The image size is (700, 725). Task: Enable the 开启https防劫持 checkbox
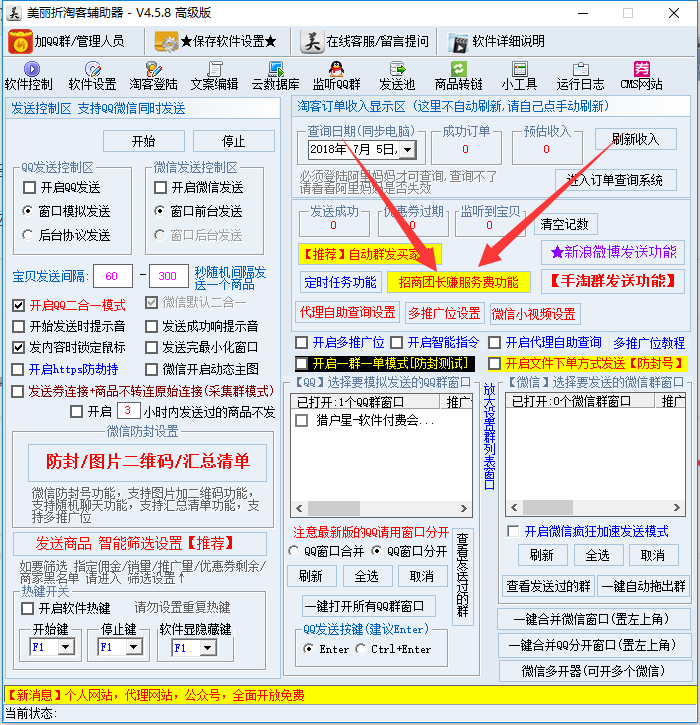(18, 369)
